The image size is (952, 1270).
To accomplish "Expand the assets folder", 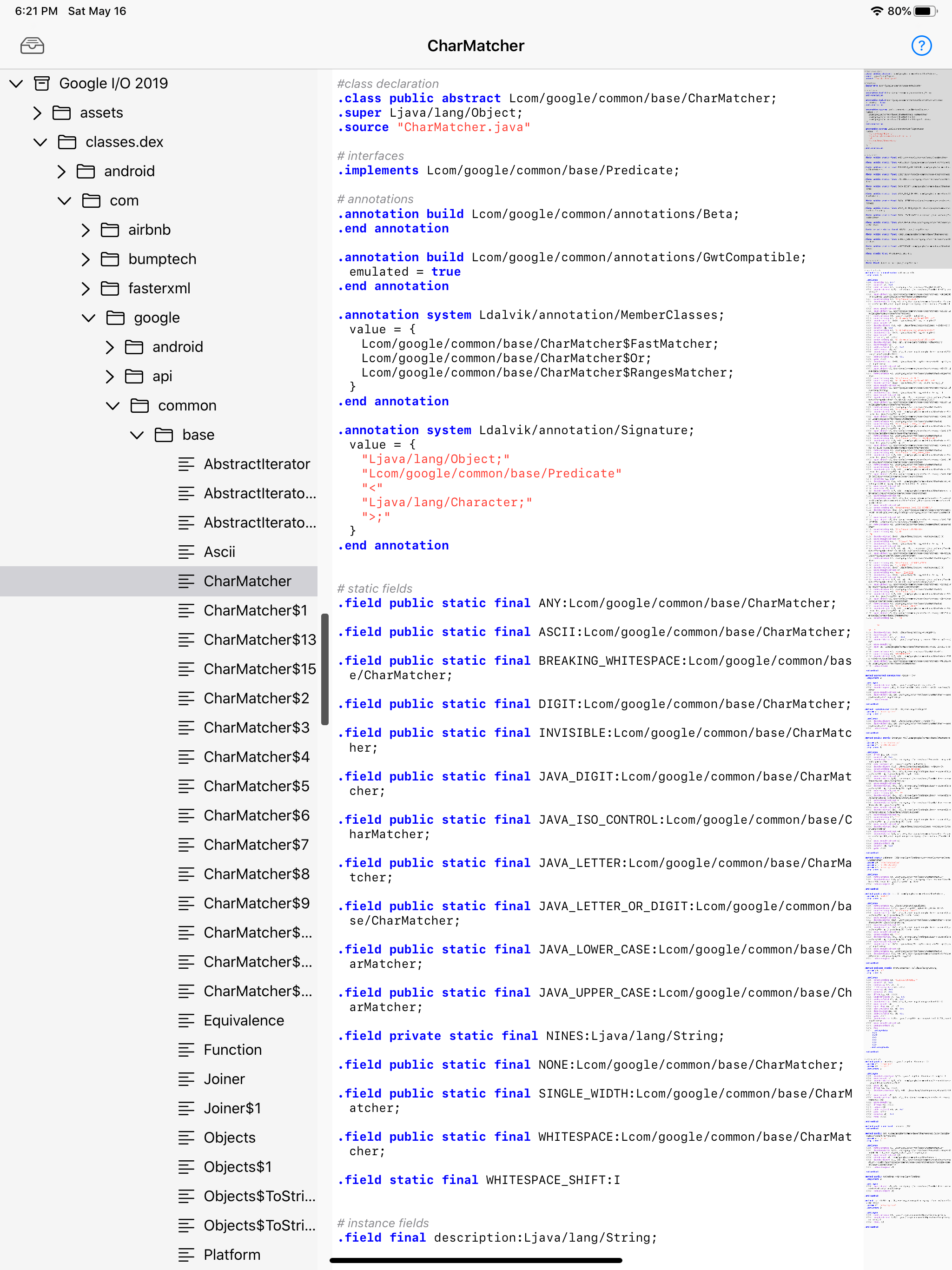I will [37, 112].
